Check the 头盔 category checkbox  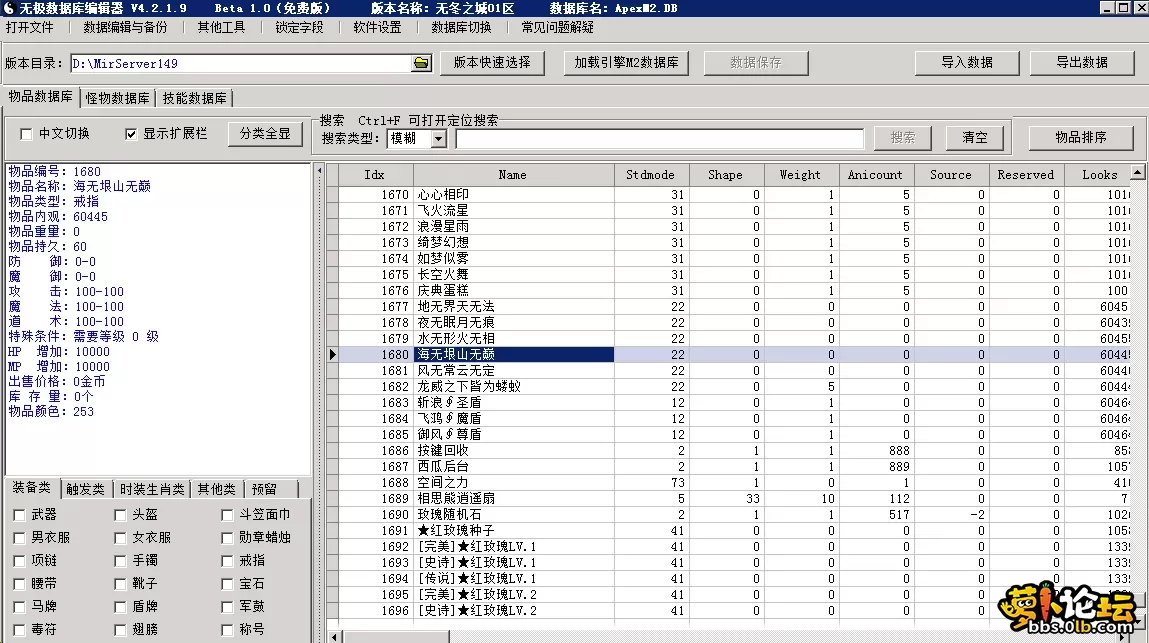coord(121,515)
